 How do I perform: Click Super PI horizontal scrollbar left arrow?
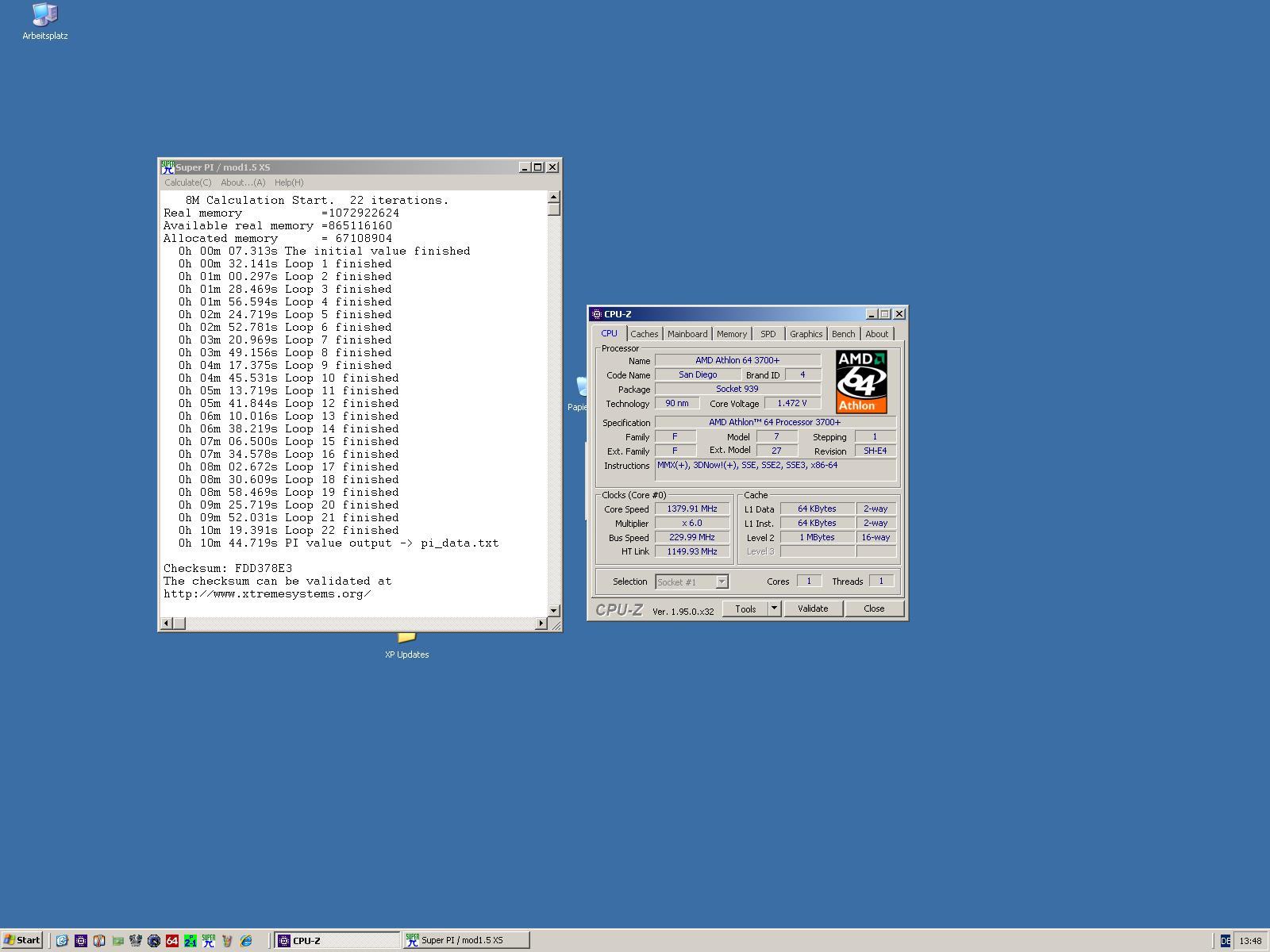point(167,624)
